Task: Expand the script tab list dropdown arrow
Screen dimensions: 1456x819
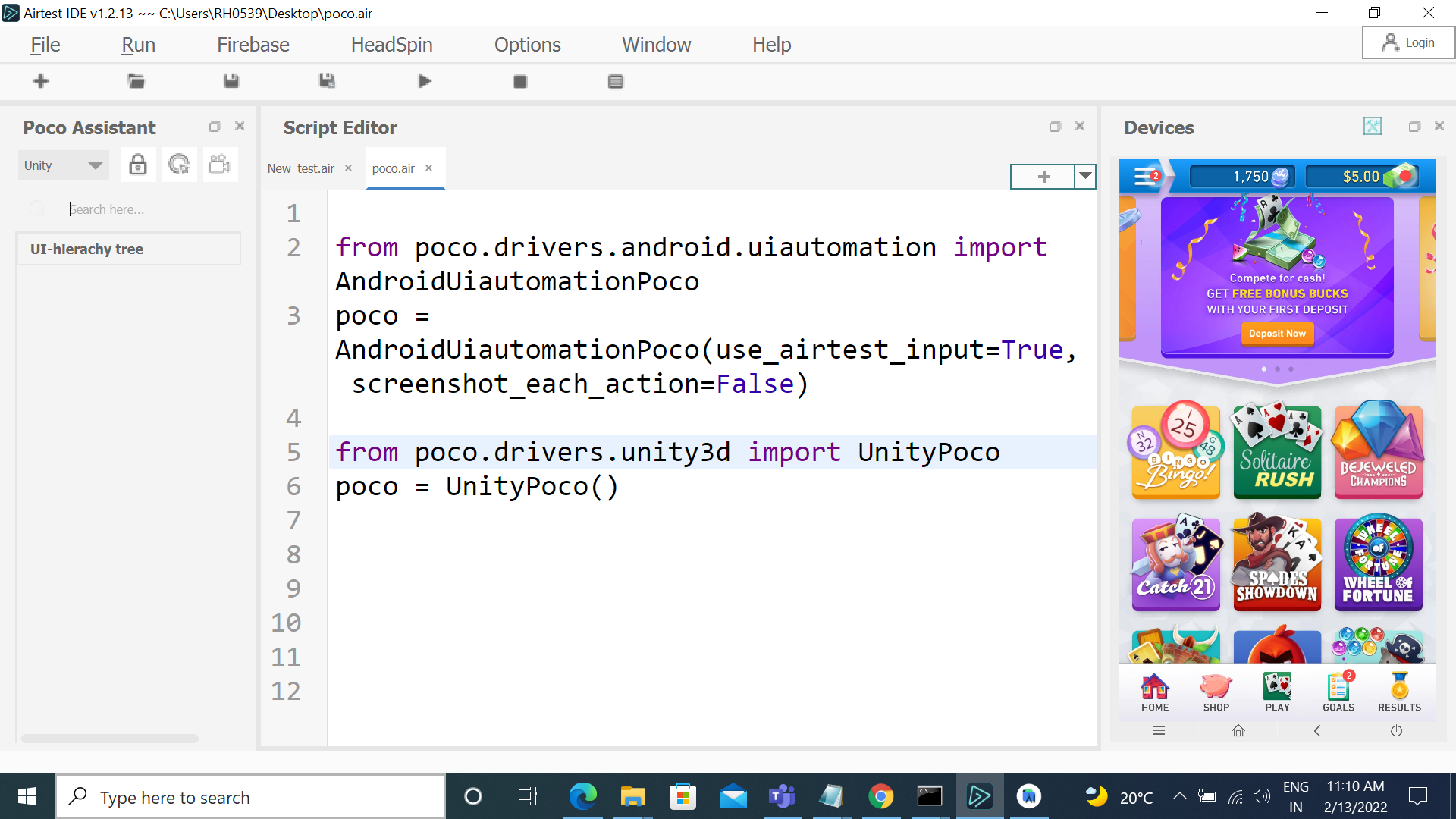Action: (1086, 176)
